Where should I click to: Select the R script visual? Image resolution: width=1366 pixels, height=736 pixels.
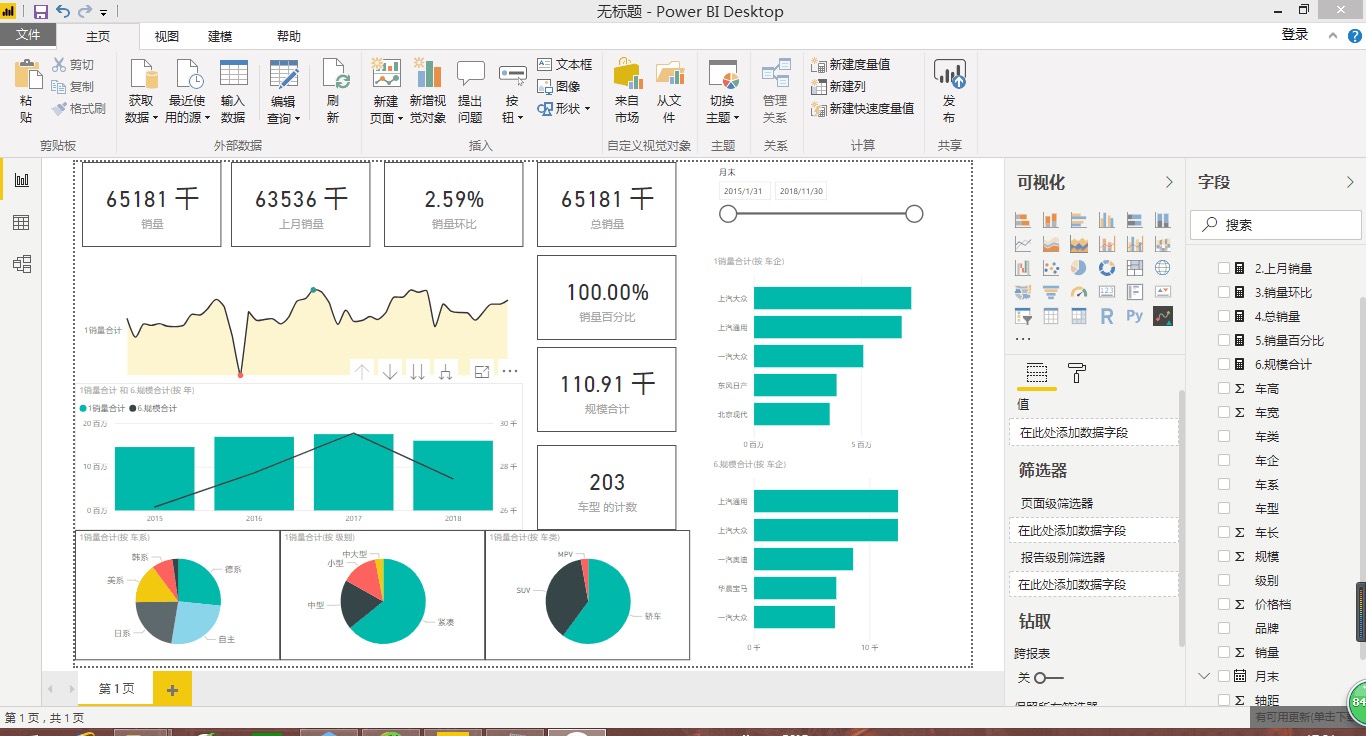coord(1107,317)
